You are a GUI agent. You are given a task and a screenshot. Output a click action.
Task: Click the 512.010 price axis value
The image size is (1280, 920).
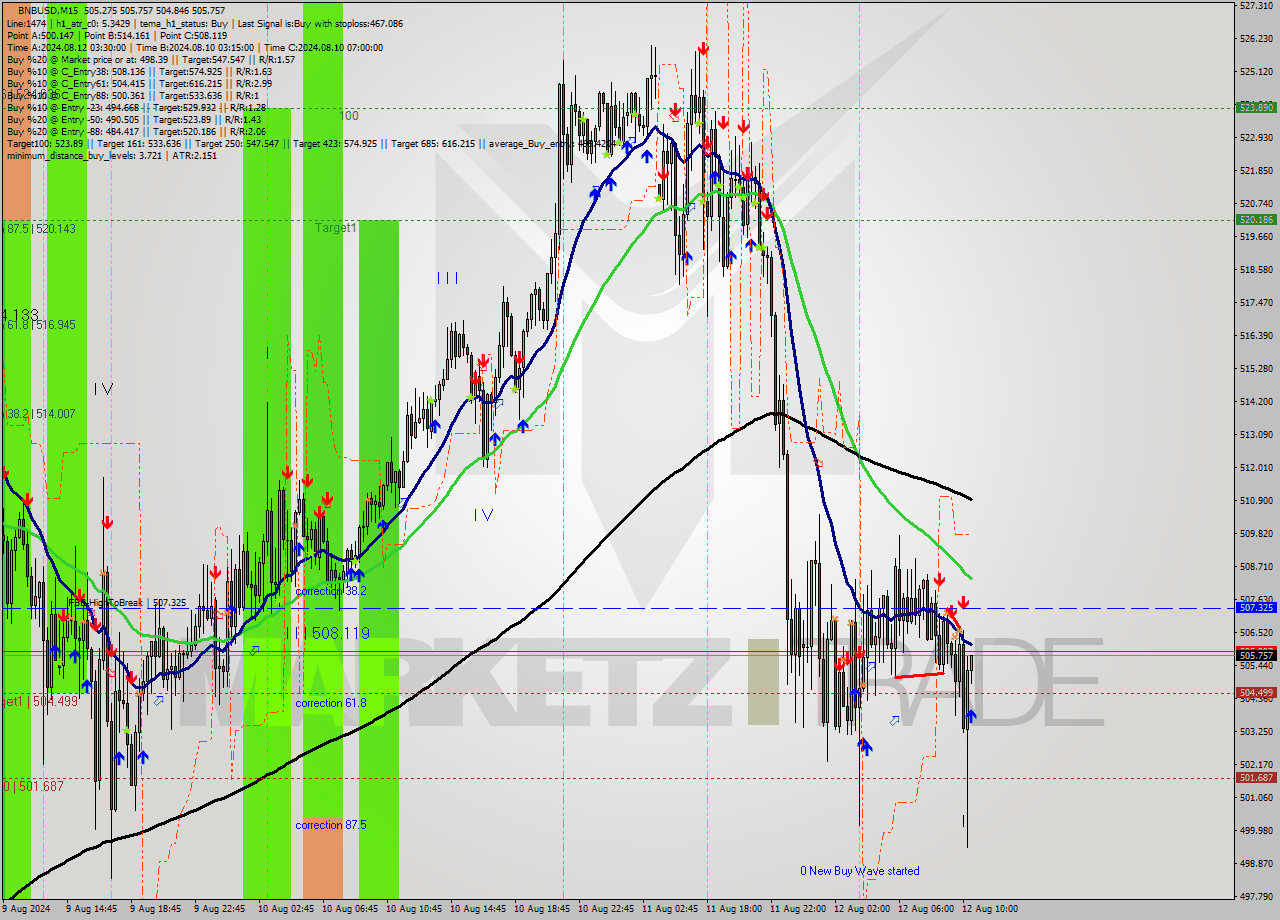point(1256,467)
